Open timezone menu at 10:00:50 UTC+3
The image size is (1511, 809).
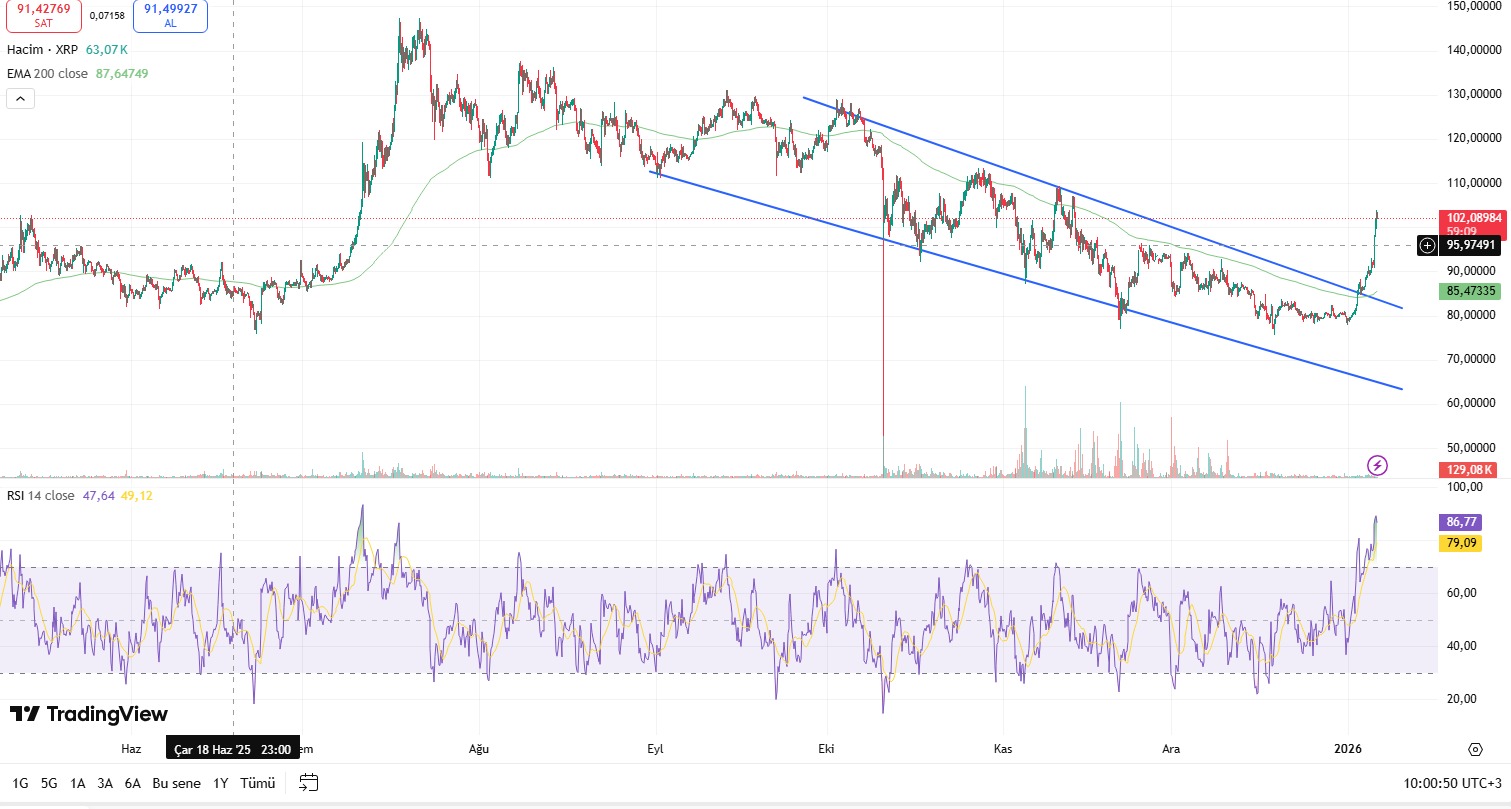coord(1452,783)
